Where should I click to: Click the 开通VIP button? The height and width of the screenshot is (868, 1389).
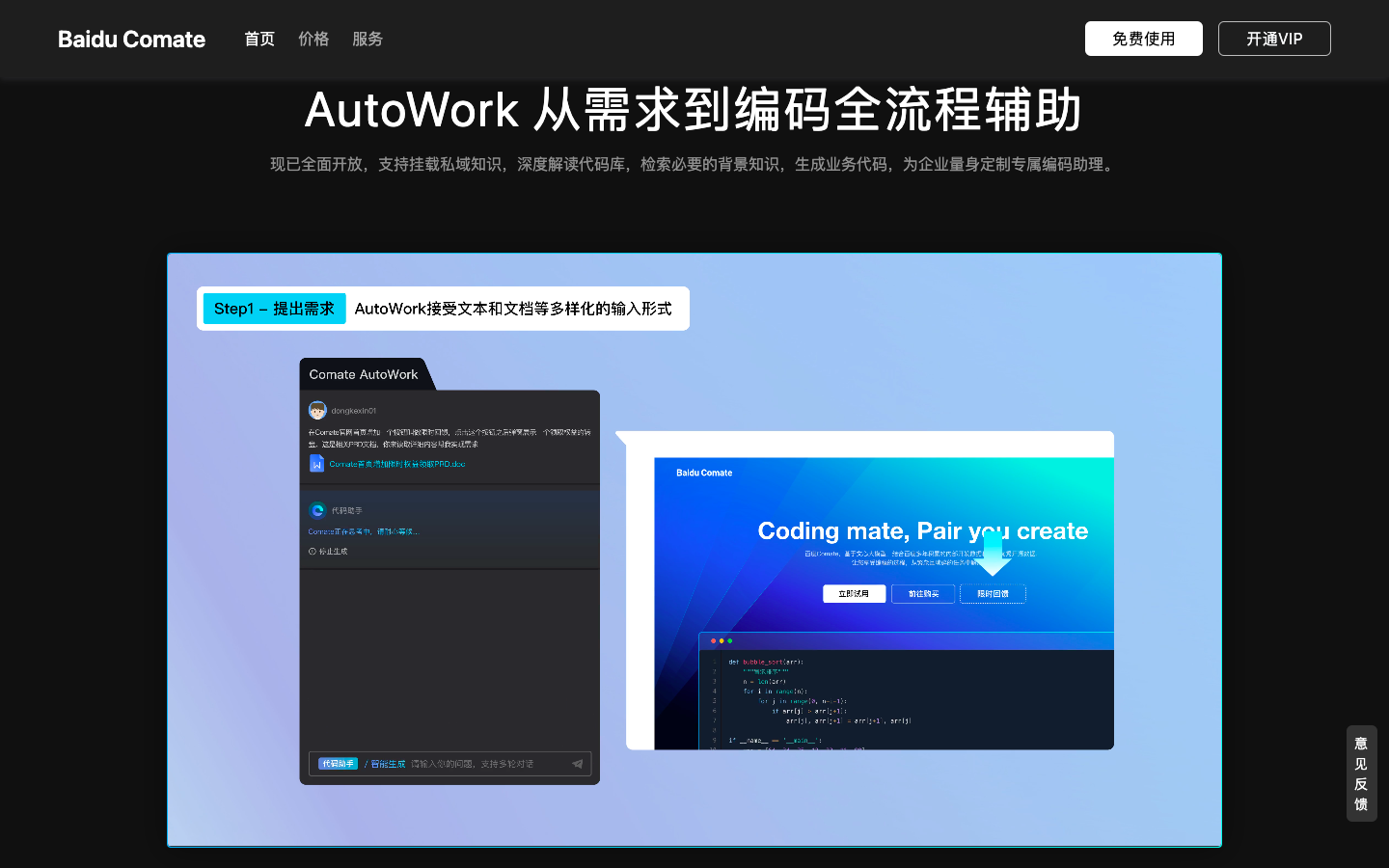(x=1274, y=39)
